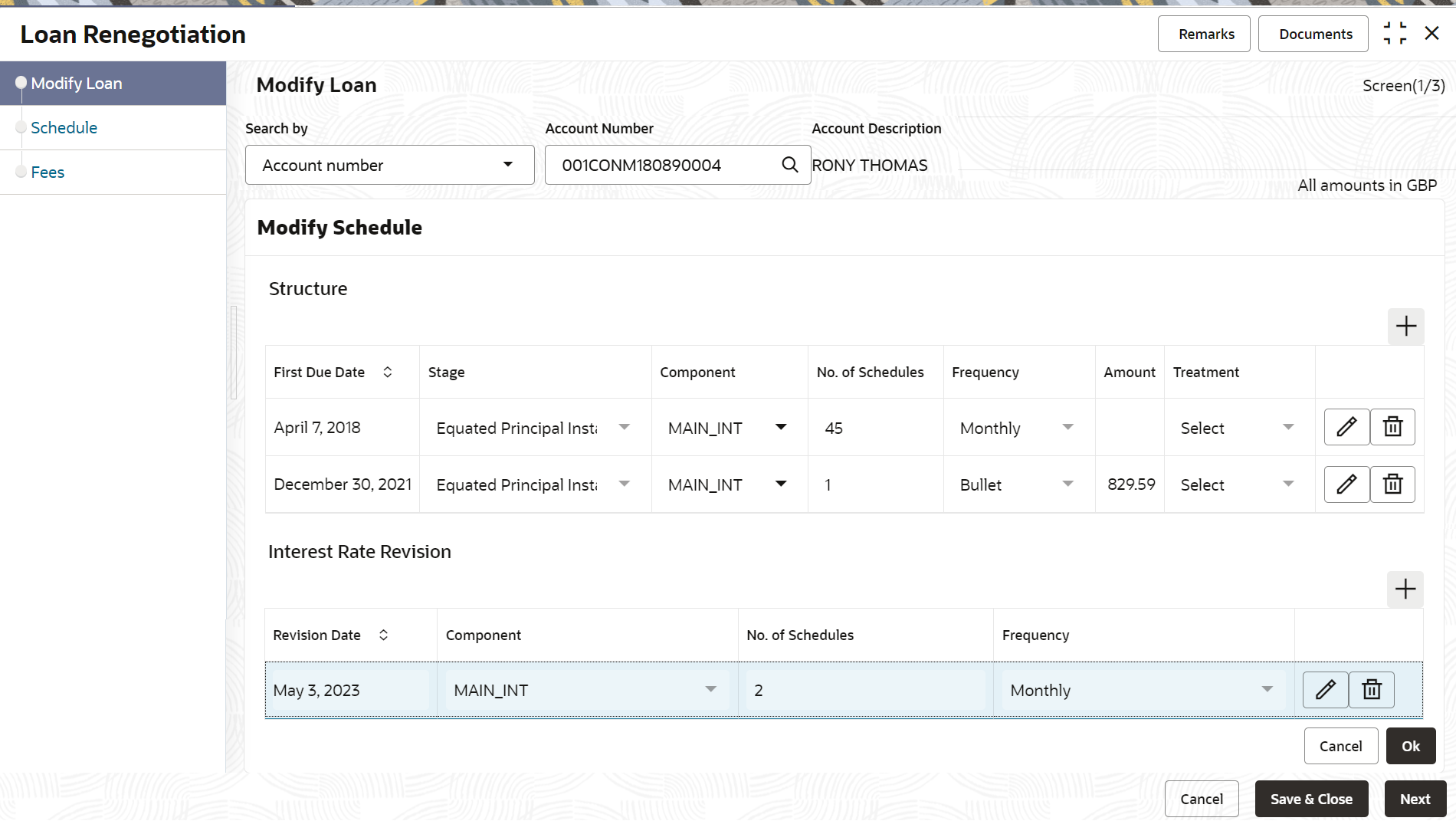
Task: Click the Ok button in Modify Schedule
Action: (x=1410, y=746)
